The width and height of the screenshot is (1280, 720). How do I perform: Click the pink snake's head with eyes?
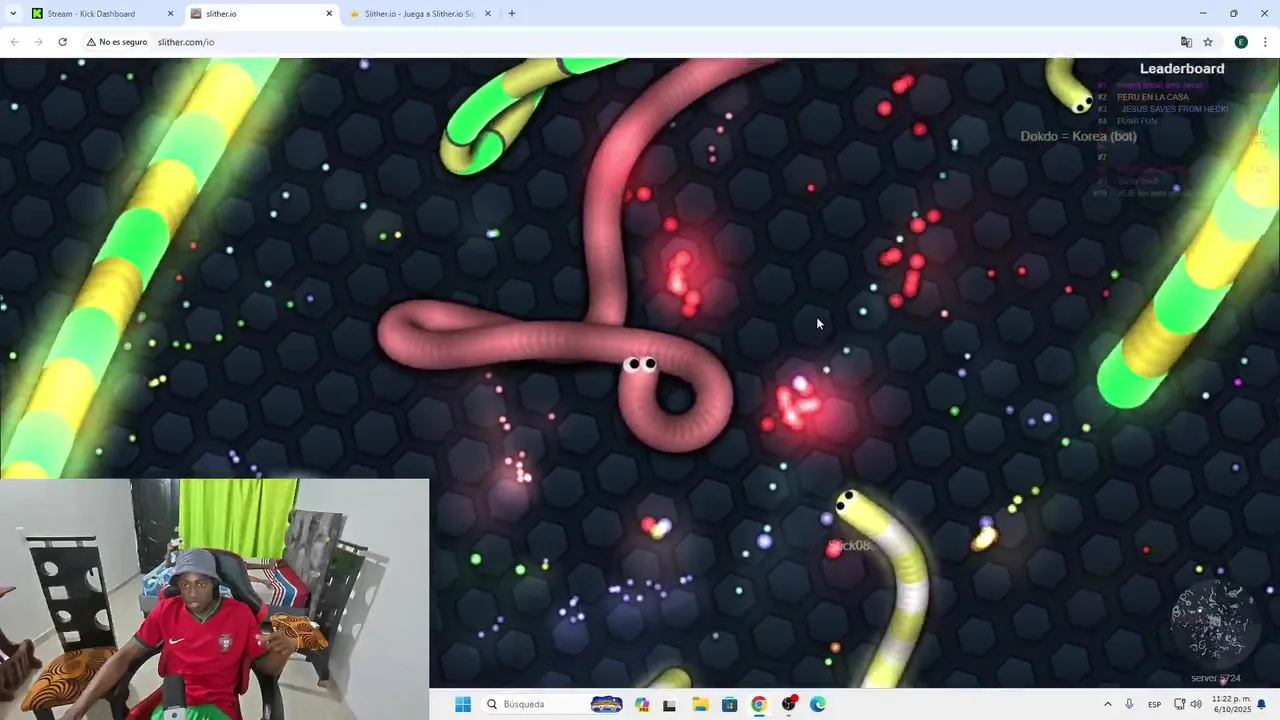pos(640,364)
